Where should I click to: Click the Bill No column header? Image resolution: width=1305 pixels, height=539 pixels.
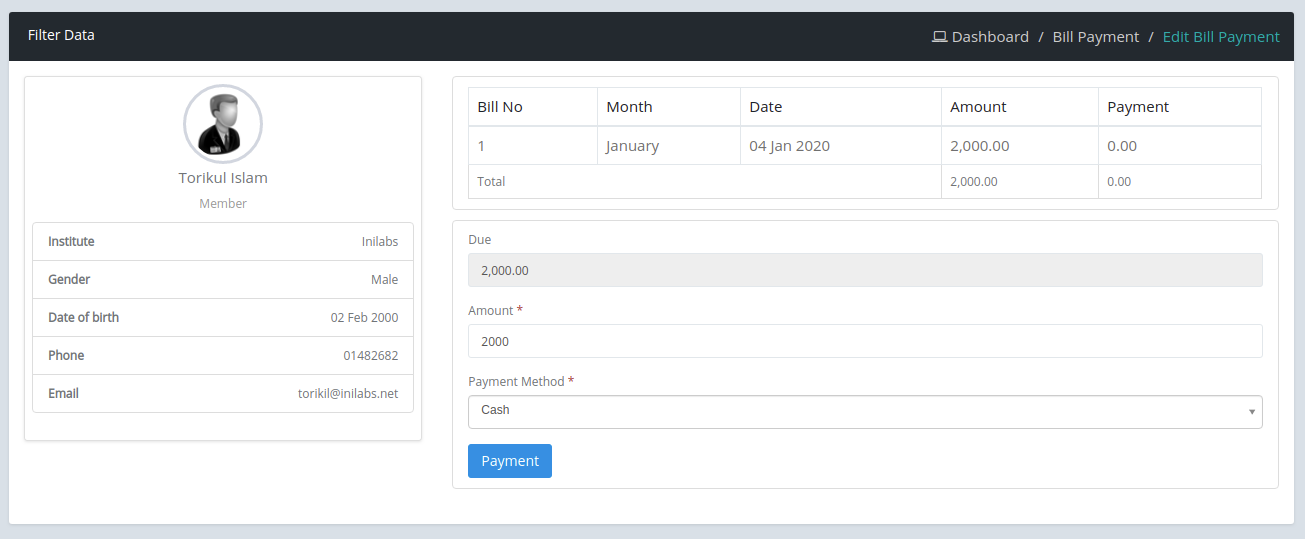pyautogui.click(x=533, y=107)
